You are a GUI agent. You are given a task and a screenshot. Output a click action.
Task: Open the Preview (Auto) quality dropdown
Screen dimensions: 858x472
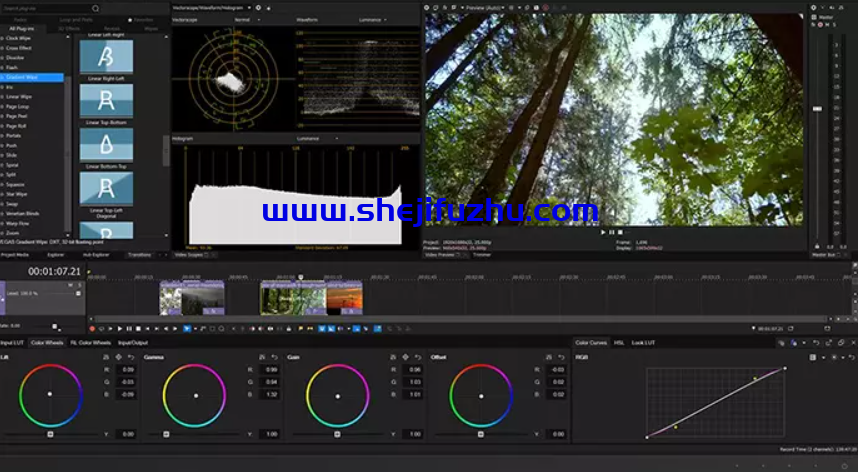(x=484, y=8)
